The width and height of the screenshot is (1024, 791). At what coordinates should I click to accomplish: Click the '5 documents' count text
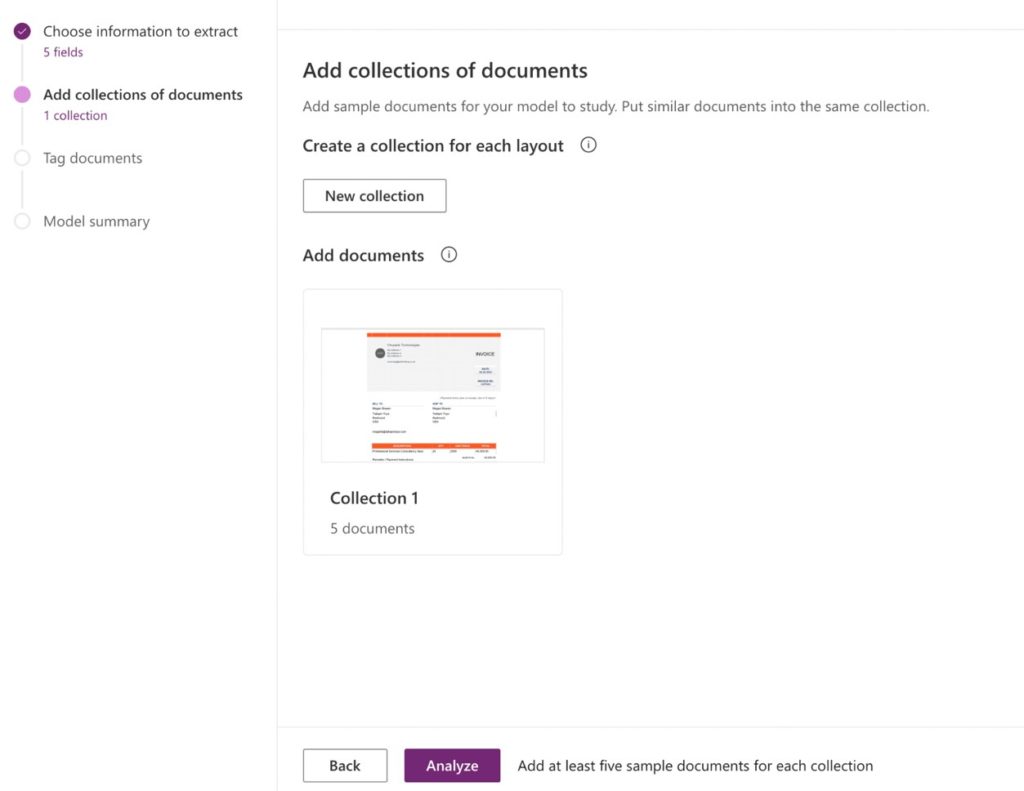372,528
